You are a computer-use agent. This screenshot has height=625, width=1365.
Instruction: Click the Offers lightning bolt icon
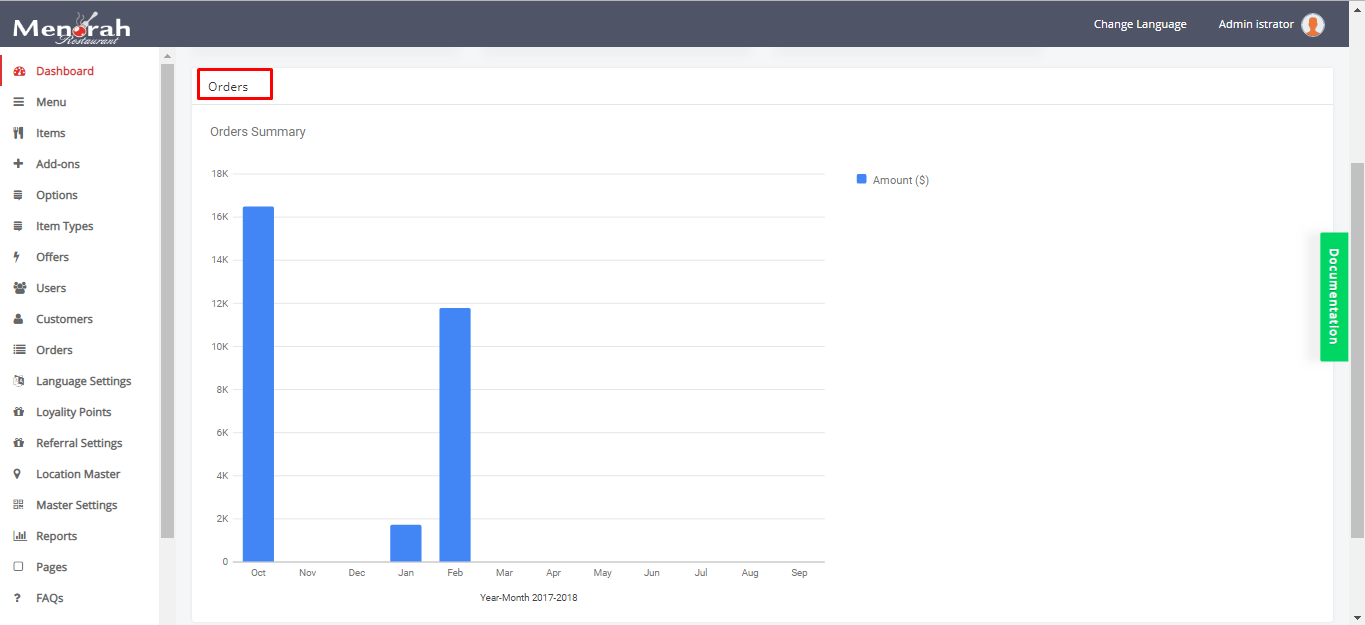click(x=17, y=257)
